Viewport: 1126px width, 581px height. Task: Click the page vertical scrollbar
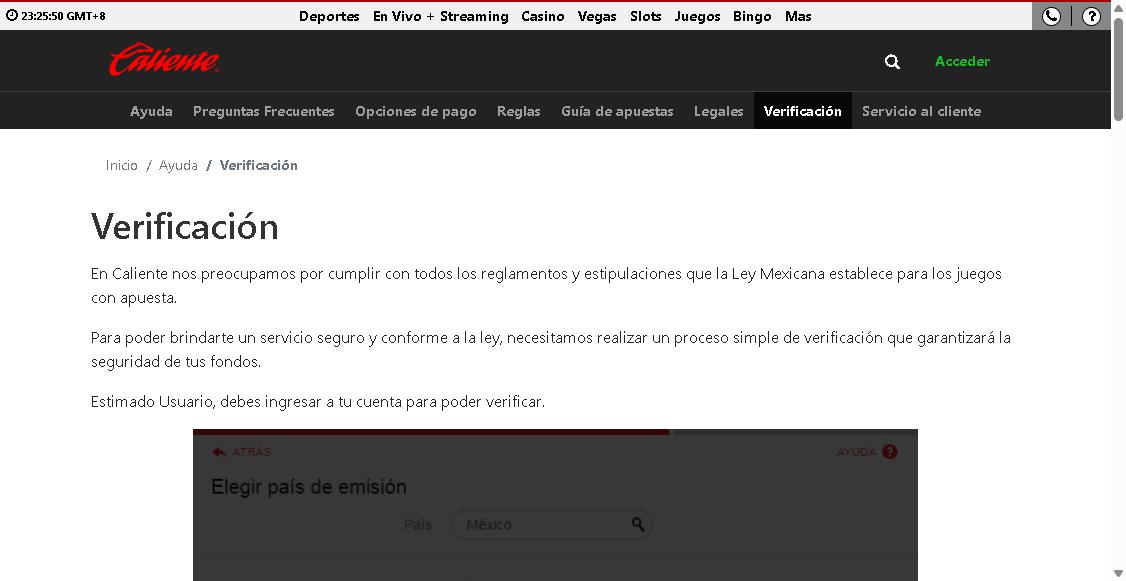point(1118,68)
